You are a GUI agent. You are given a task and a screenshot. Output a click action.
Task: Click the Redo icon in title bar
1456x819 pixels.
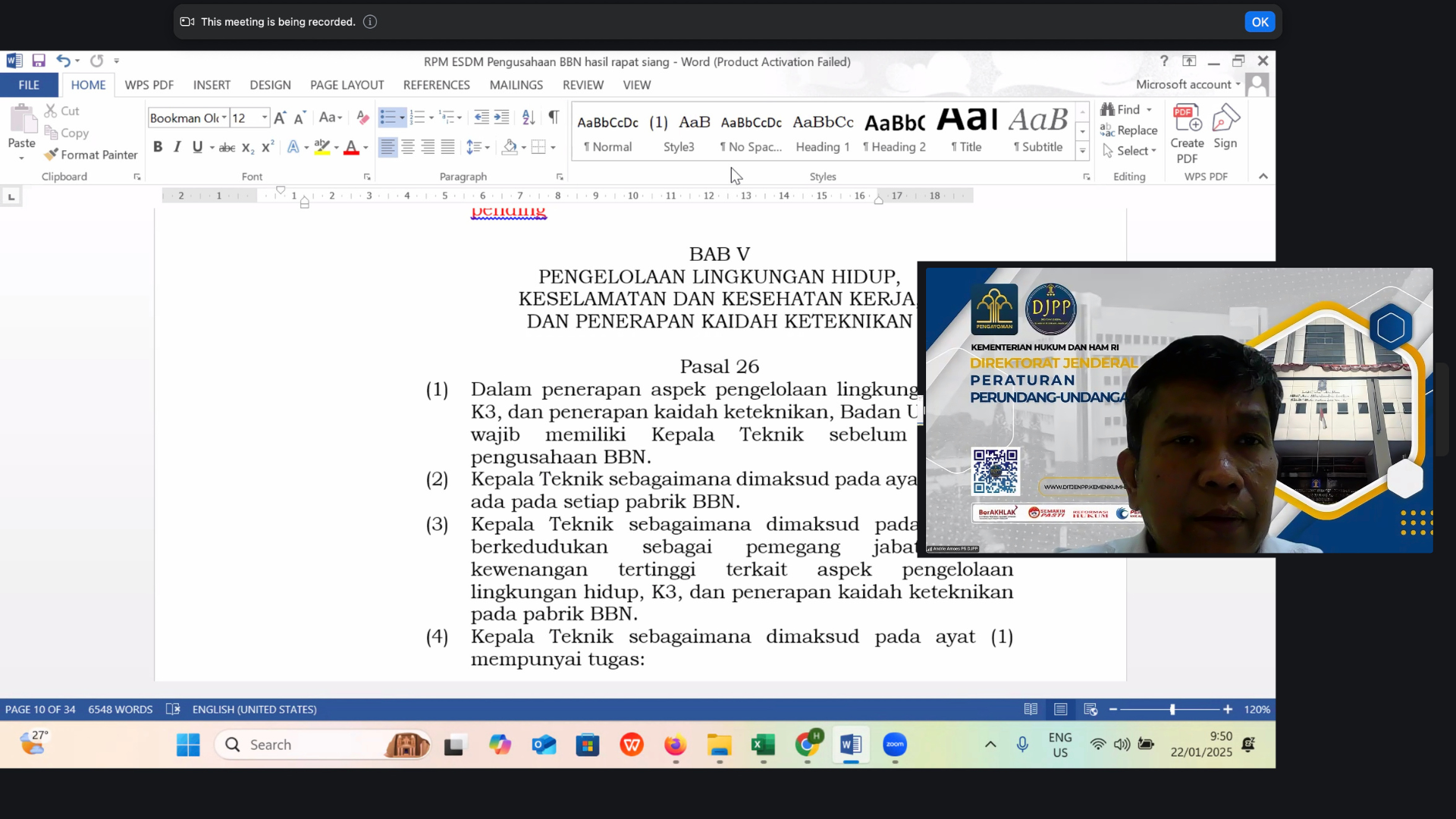pyautogui.click(x=96, y=61)
